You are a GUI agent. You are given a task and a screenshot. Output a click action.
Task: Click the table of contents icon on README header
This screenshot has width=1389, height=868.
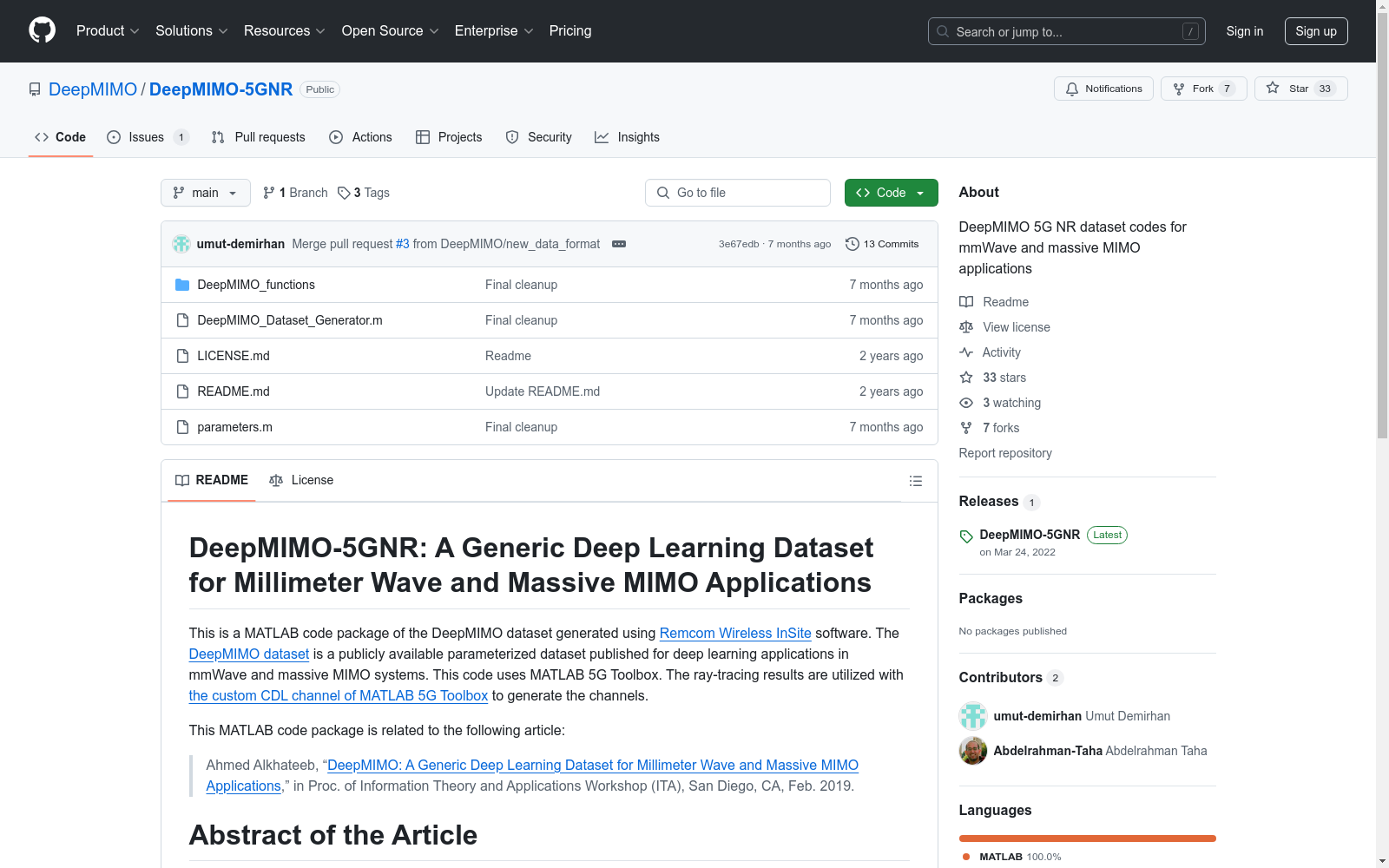(x=915, y=480)
